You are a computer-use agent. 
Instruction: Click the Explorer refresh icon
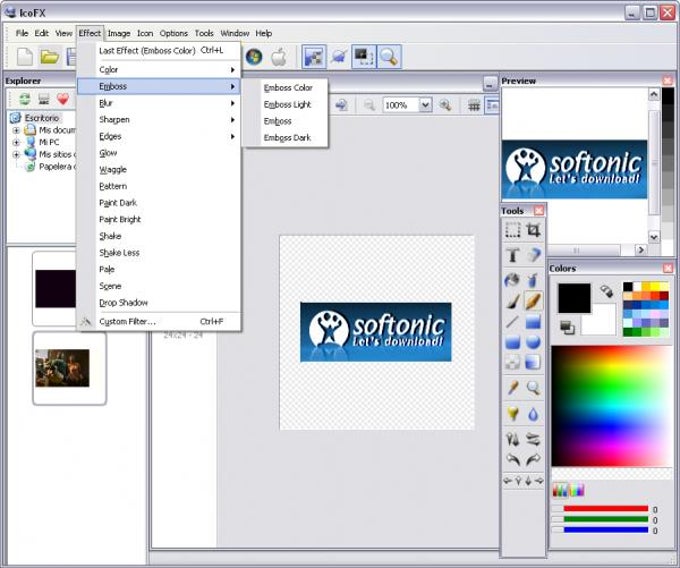[25, 99]
